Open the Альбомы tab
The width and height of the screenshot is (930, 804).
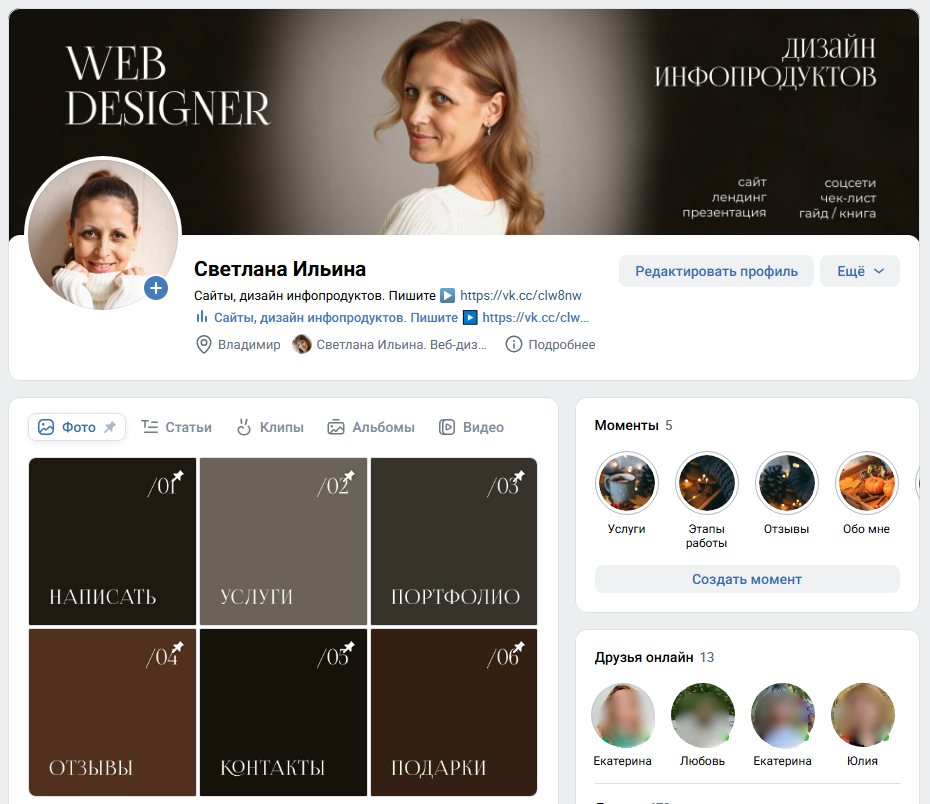click(x=370, y=427)
